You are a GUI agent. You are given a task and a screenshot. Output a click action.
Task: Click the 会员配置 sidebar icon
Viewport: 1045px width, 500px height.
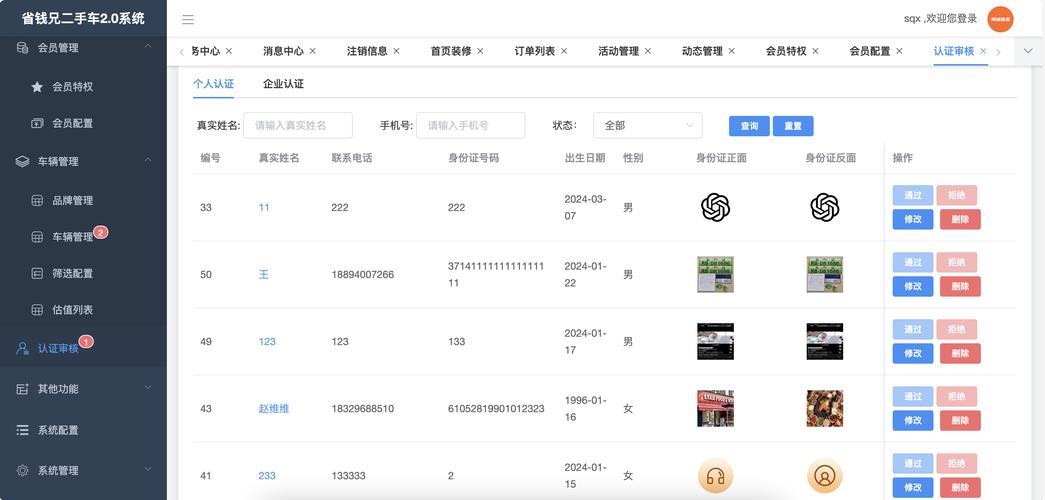click(37, 124)
